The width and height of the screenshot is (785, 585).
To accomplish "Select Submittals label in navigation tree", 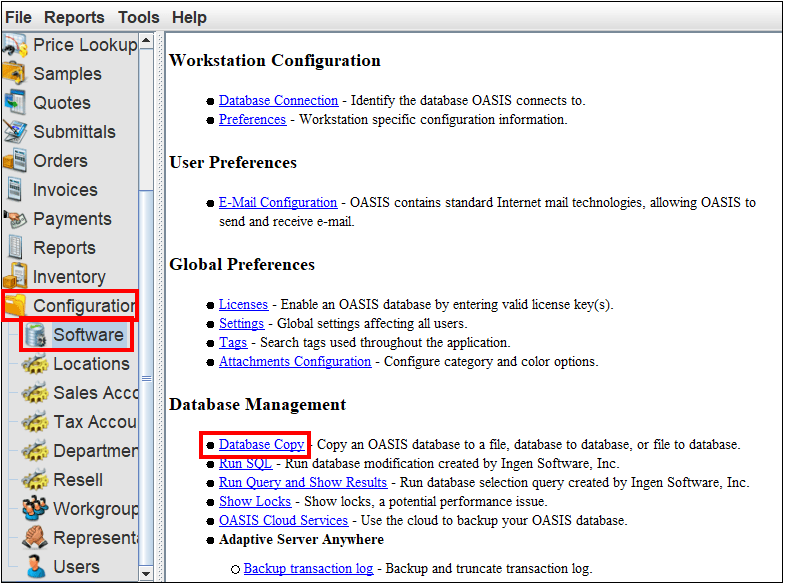I will click(74, 132).
